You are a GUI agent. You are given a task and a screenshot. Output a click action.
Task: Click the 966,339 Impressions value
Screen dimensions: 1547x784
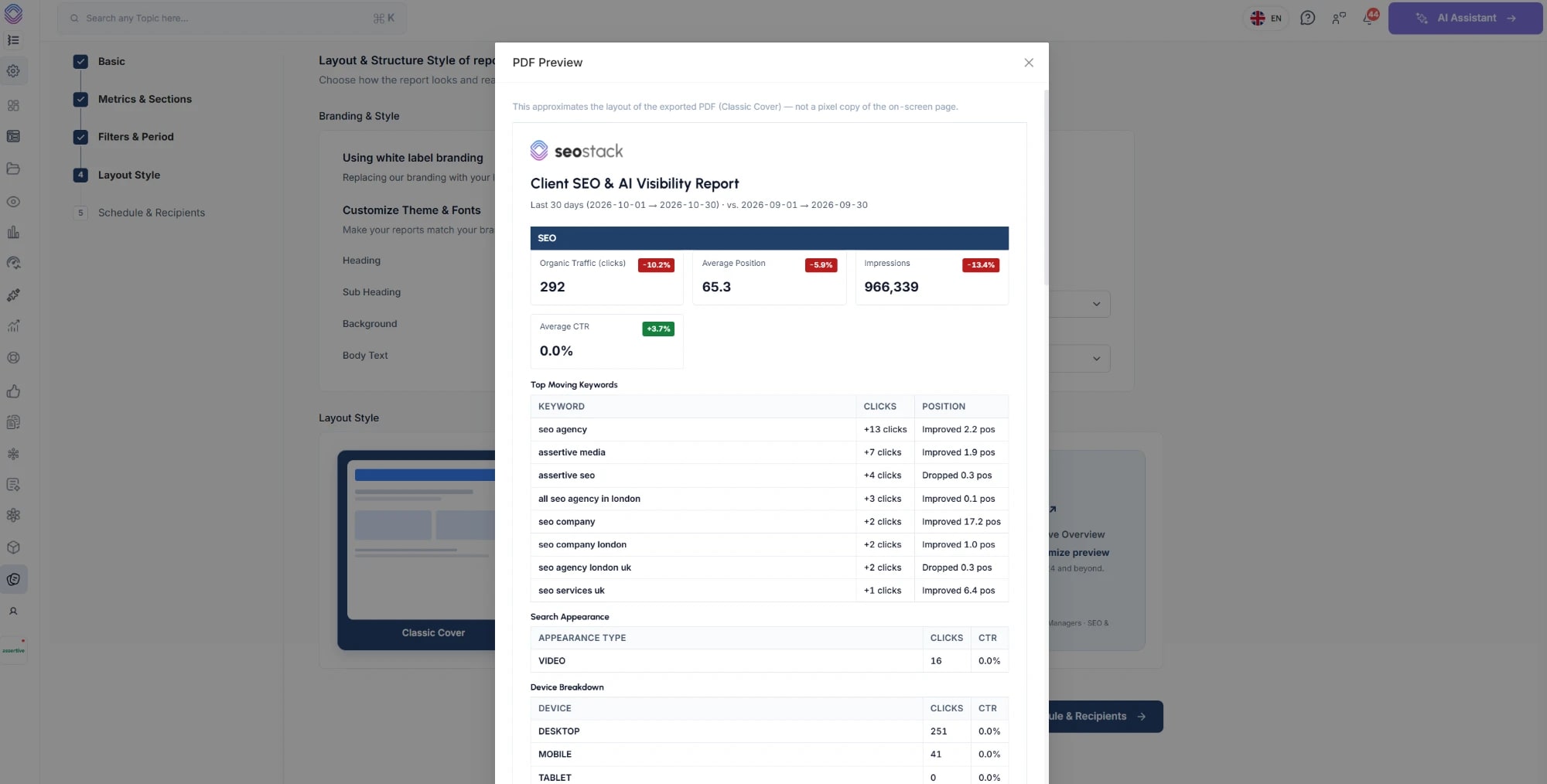(x=891, y=287)
